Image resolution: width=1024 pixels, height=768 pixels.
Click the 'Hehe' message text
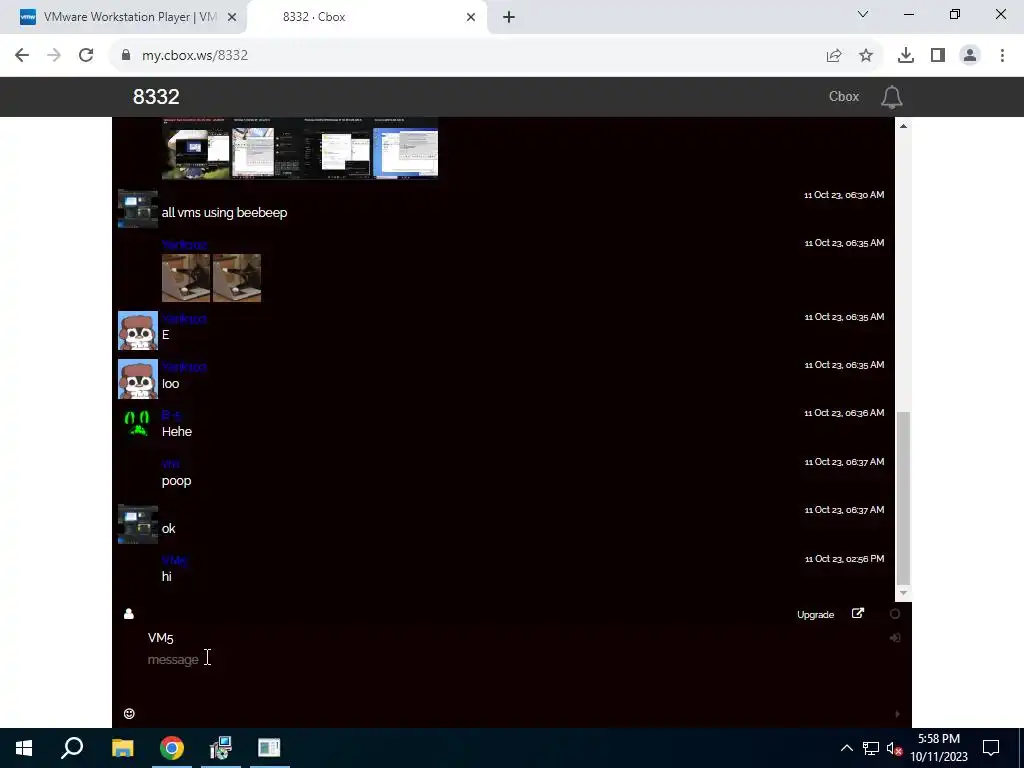tap(177, 432)
